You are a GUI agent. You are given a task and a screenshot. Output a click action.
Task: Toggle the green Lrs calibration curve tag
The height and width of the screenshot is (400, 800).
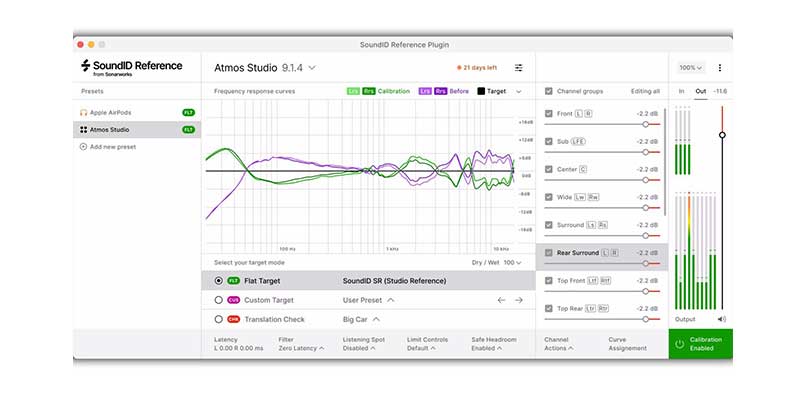pos(353,91)
